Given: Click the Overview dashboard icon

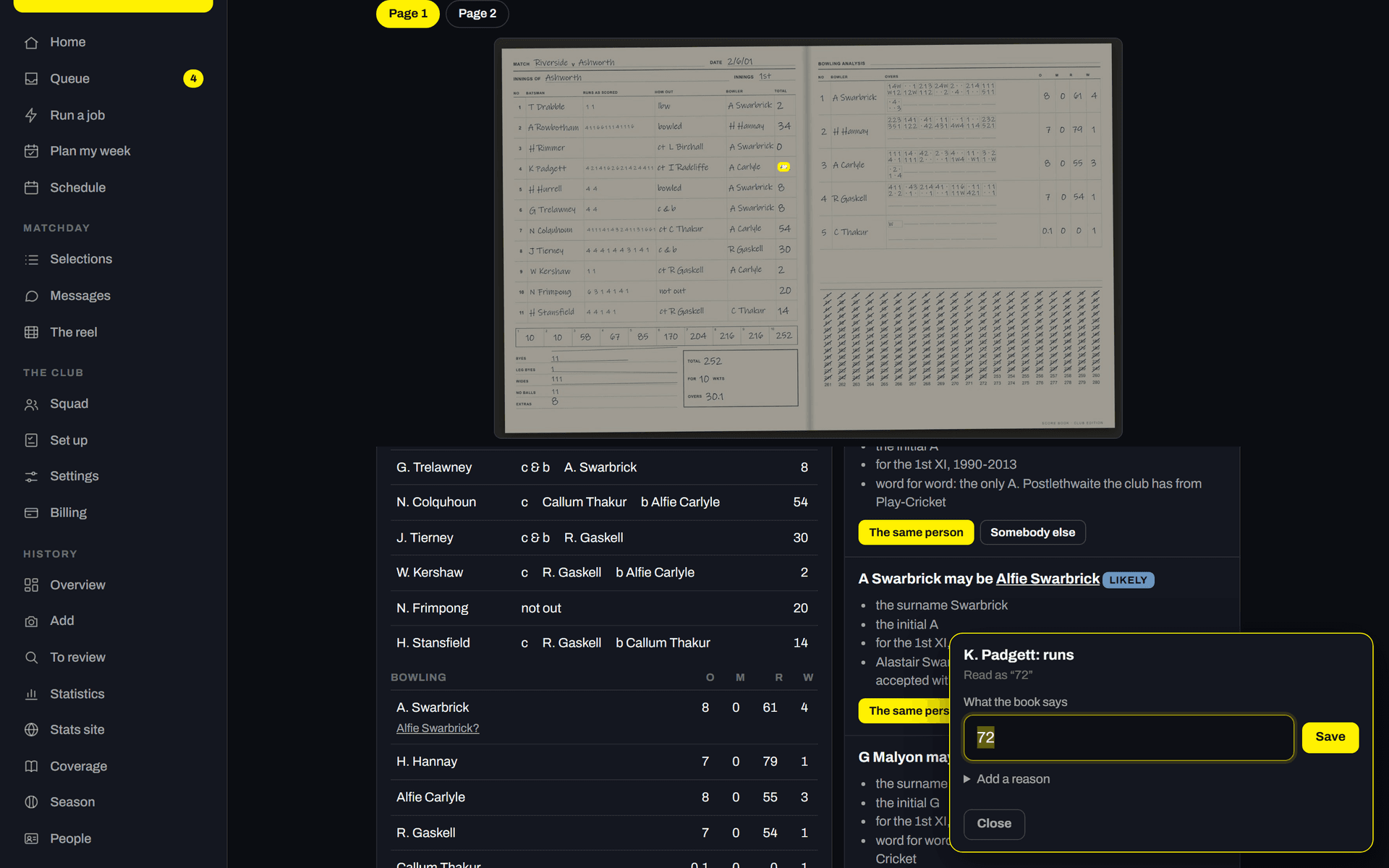Looking at the screenshot, I should pos(31,585).
